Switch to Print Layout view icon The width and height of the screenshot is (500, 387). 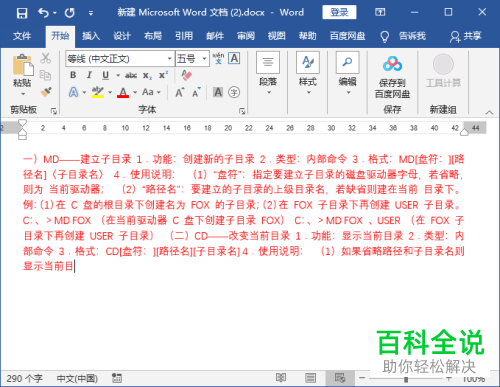point(311,378)
